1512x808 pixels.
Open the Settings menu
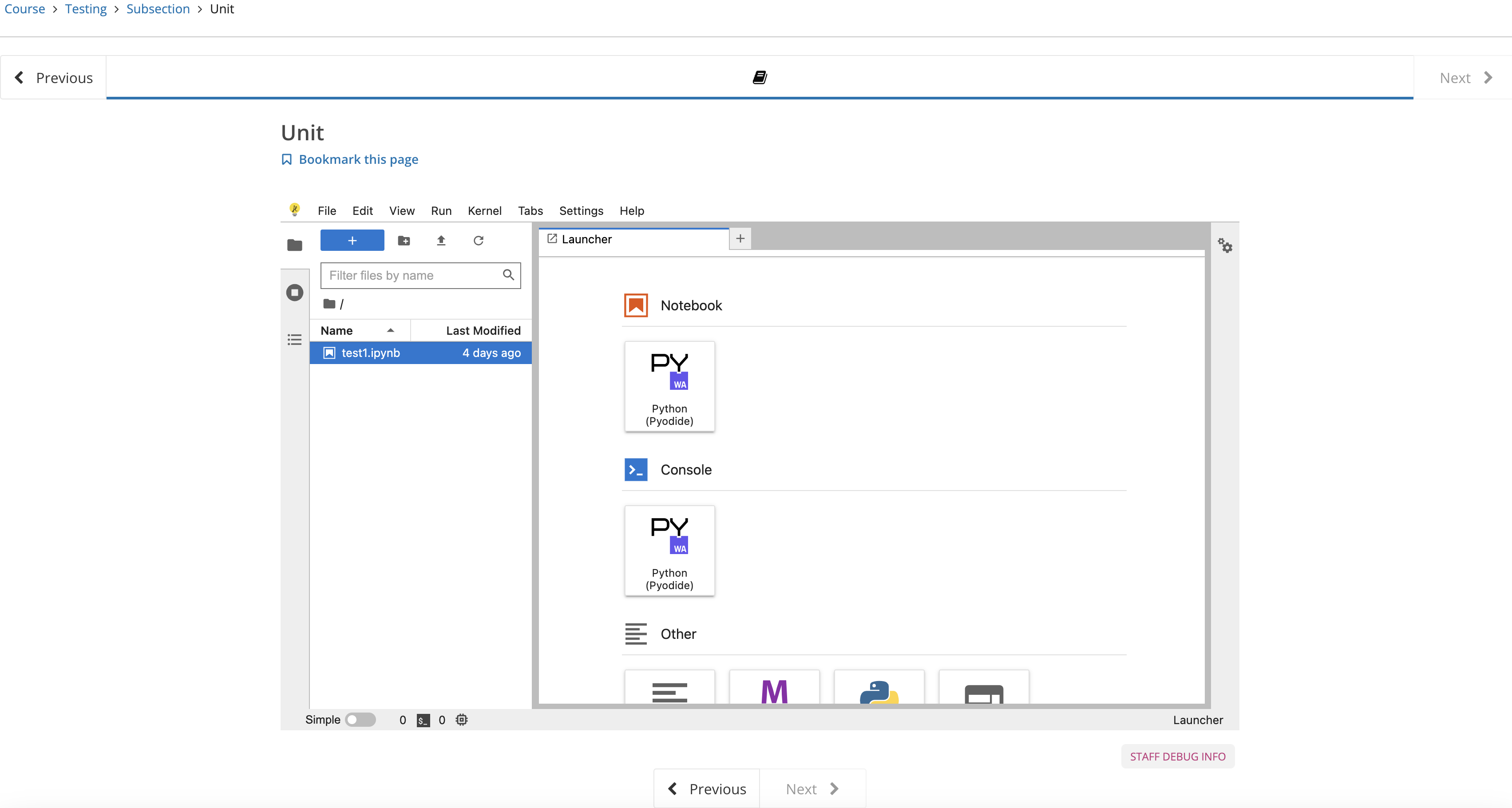581,211
